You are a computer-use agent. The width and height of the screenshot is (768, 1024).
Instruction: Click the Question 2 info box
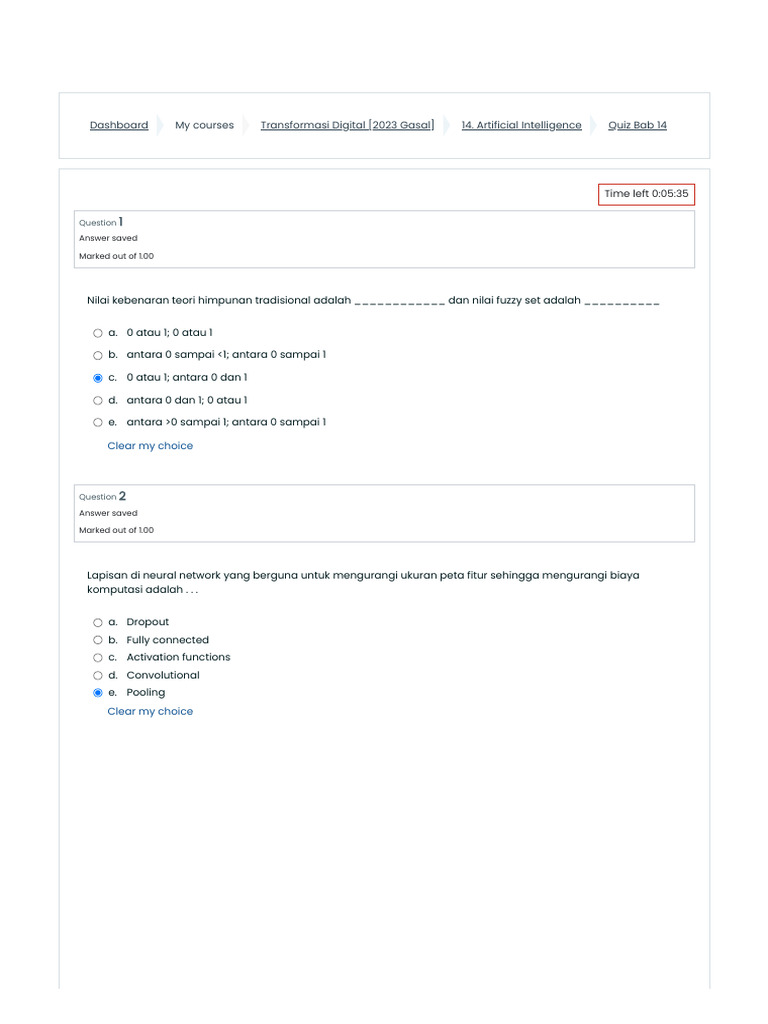click(384, 513)
